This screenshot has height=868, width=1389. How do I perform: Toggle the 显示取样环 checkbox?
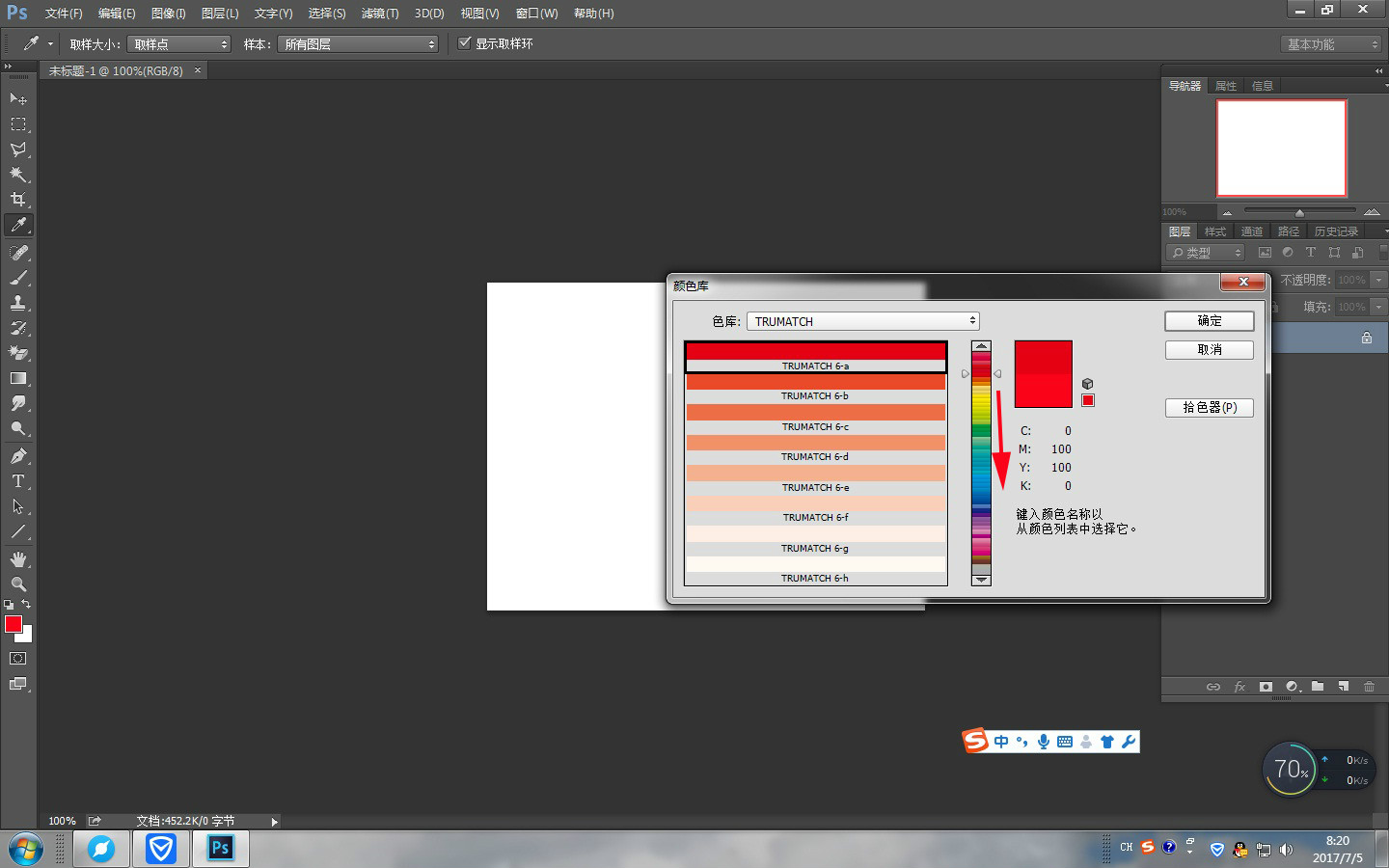pyautogui.click(x=465, y=43)
